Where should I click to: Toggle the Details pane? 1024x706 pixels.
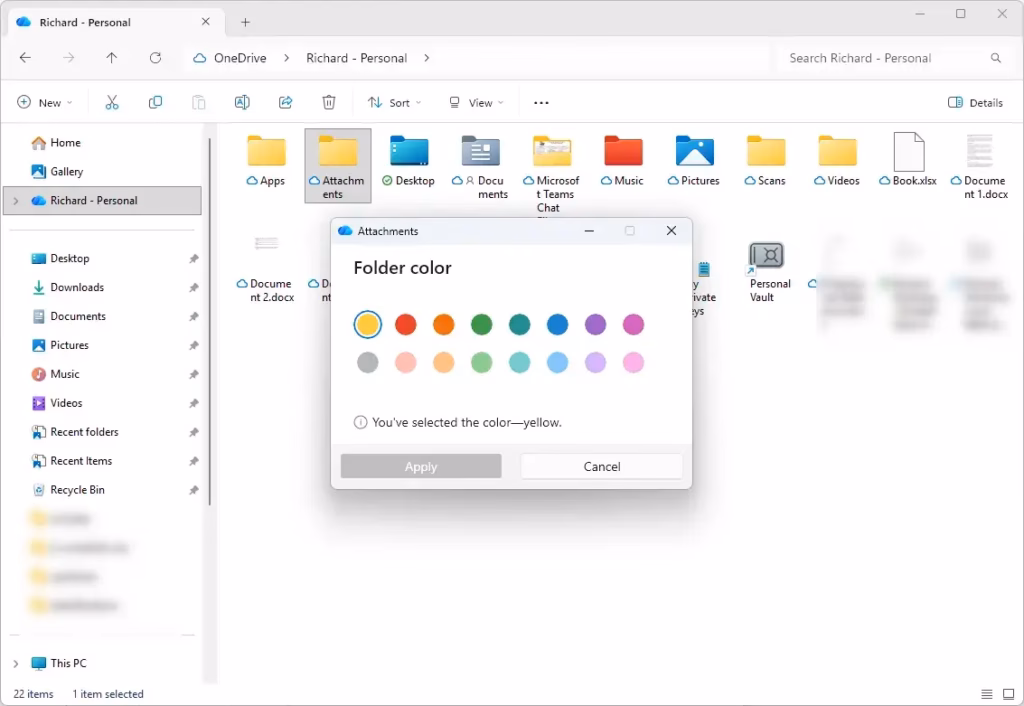coord(974,102)
